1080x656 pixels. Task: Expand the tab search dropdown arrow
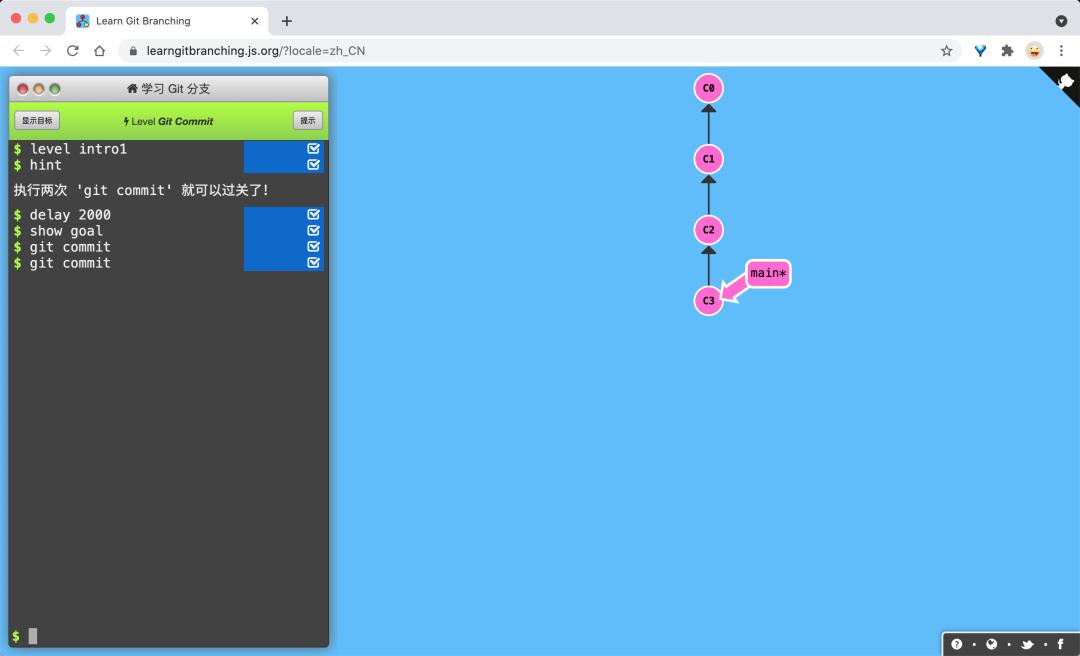(x=1061, y=21)
